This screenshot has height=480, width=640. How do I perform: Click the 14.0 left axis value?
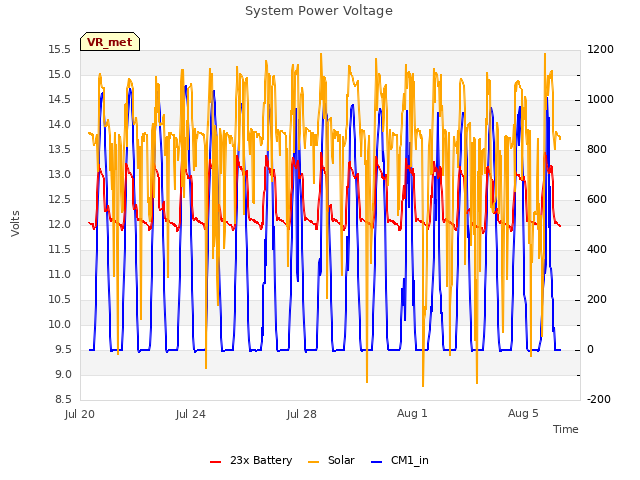pos(60,124)
